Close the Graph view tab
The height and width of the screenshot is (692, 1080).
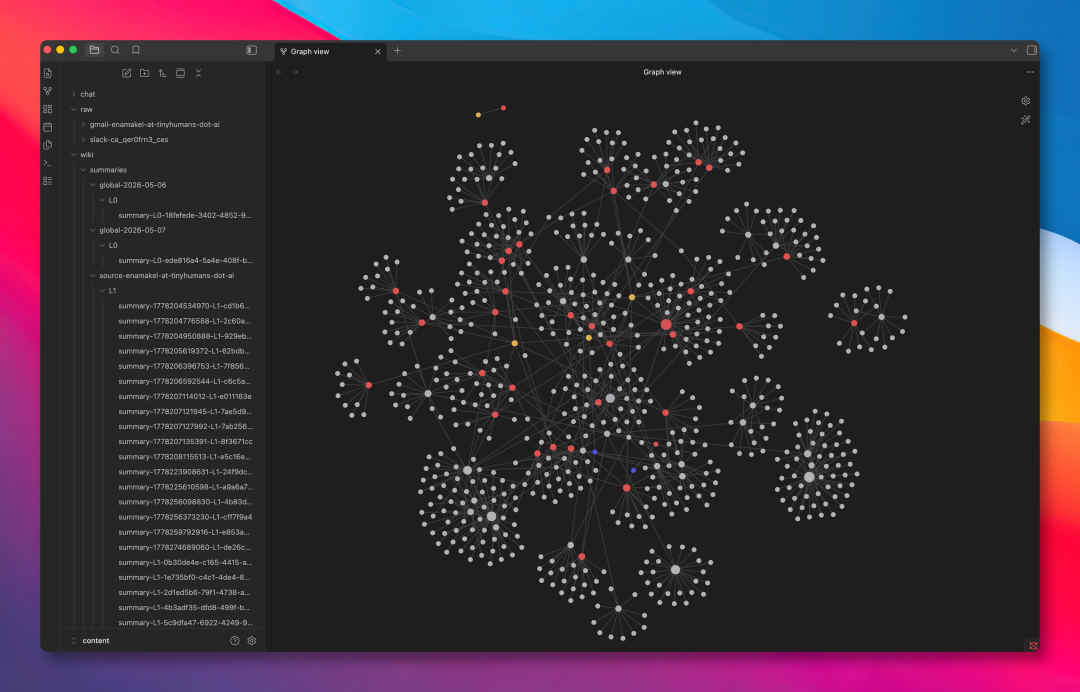(x=377, y=52)
